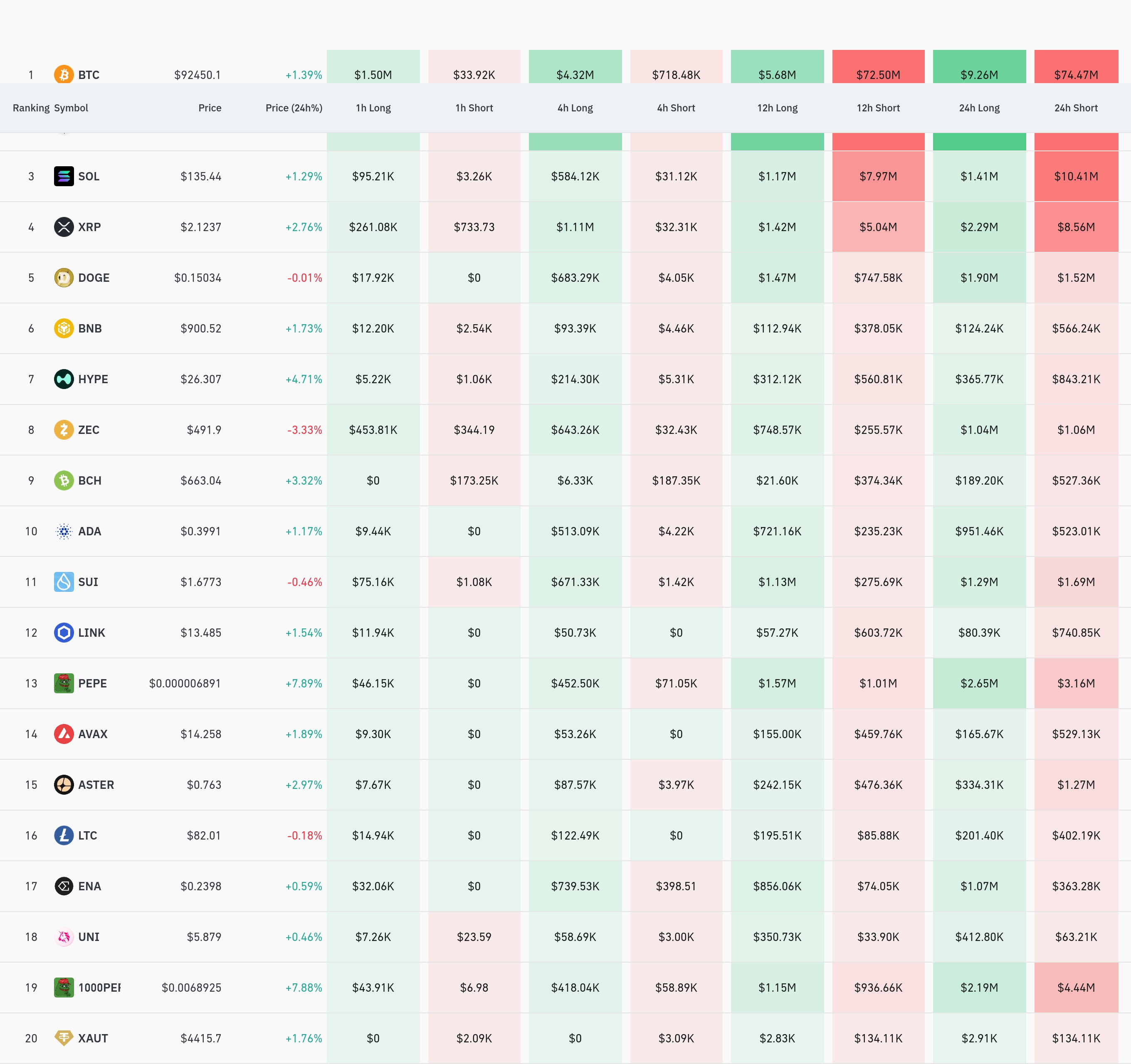This screenshot has width=1131, height=1064.
Task: Open the ASTER symbol link
Action: [96, 785]
